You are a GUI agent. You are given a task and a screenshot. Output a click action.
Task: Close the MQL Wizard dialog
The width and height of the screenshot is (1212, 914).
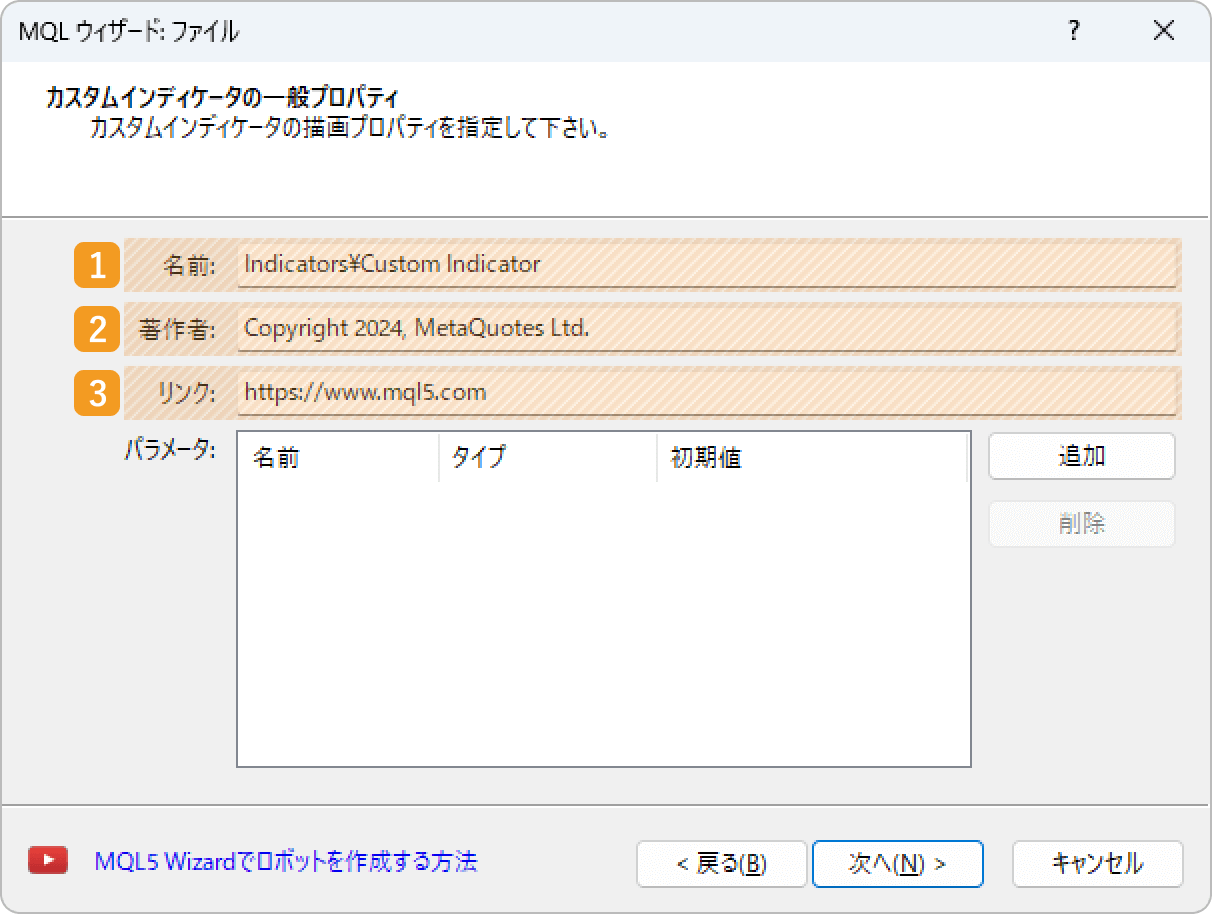tap(1163, 32)
